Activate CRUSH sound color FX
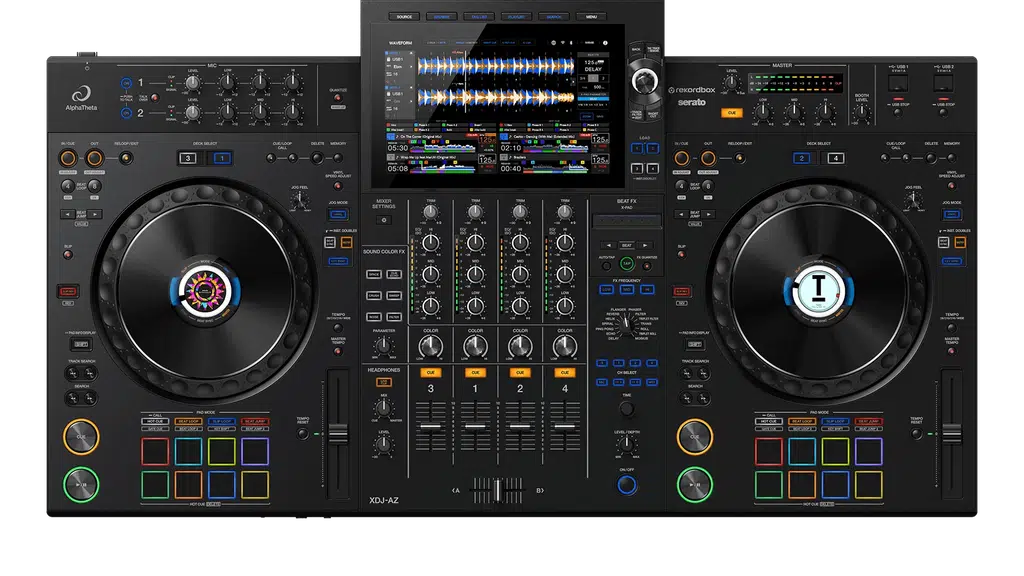 374,296
